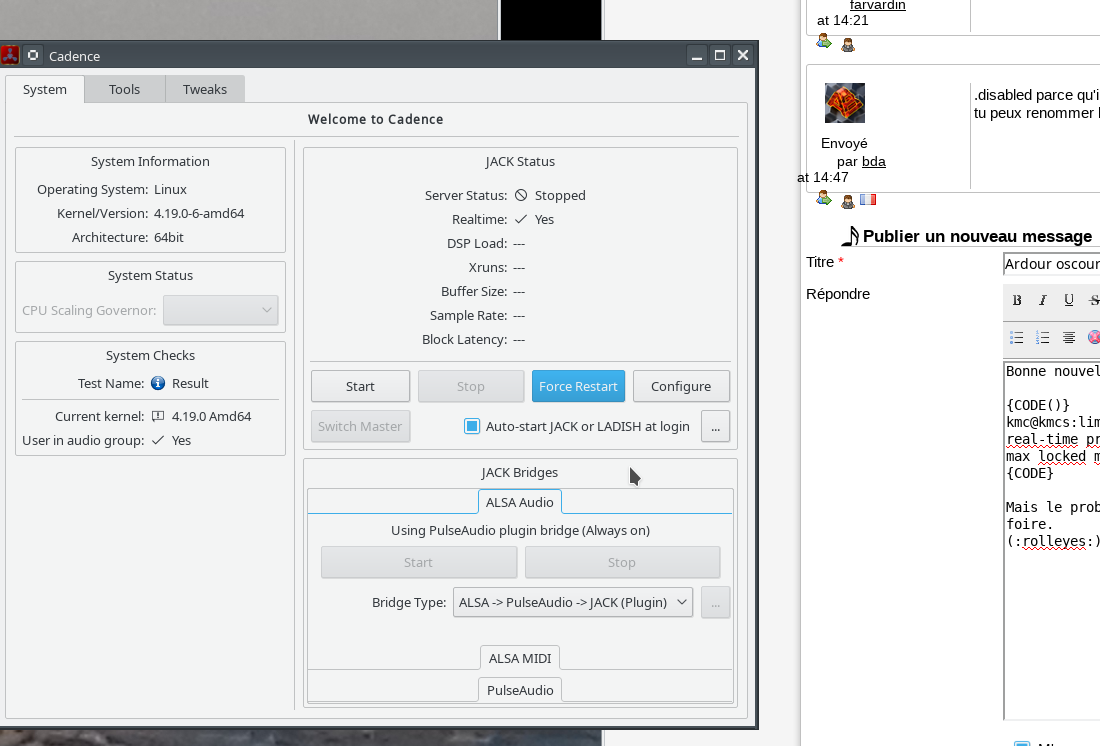Click inside the forum message text area
This screenshot has height=746, width=1100.
coord(1052,540)
